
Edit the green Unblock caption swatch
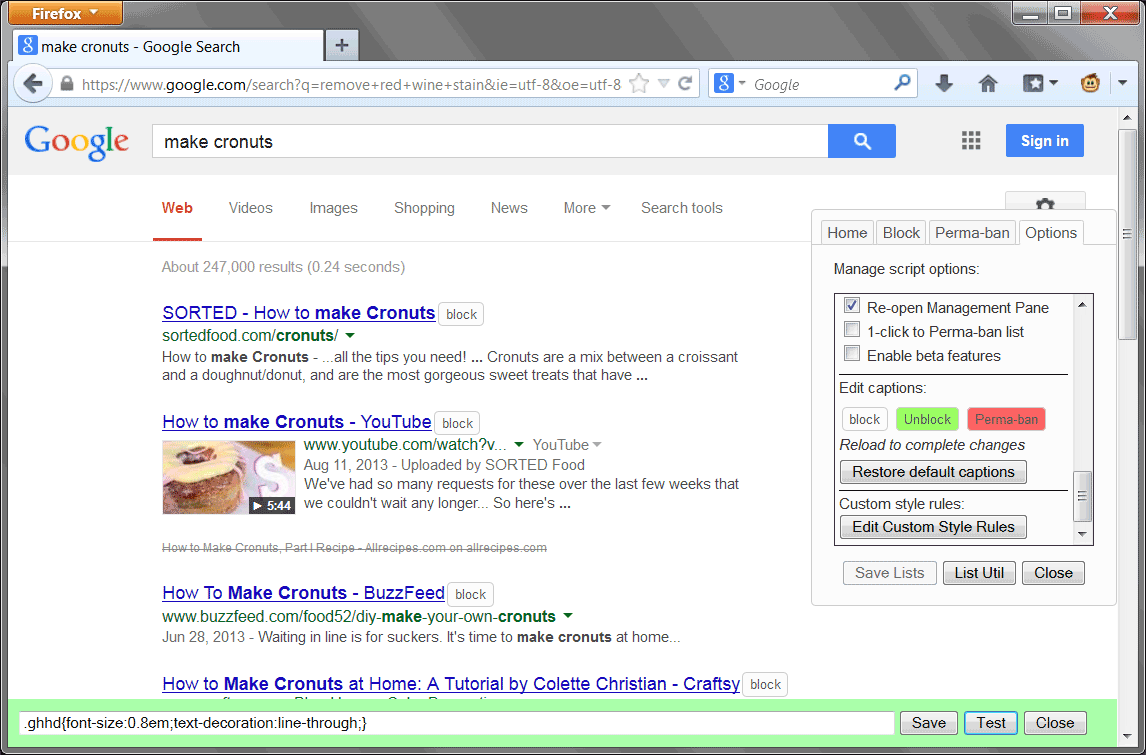[927, 420]
